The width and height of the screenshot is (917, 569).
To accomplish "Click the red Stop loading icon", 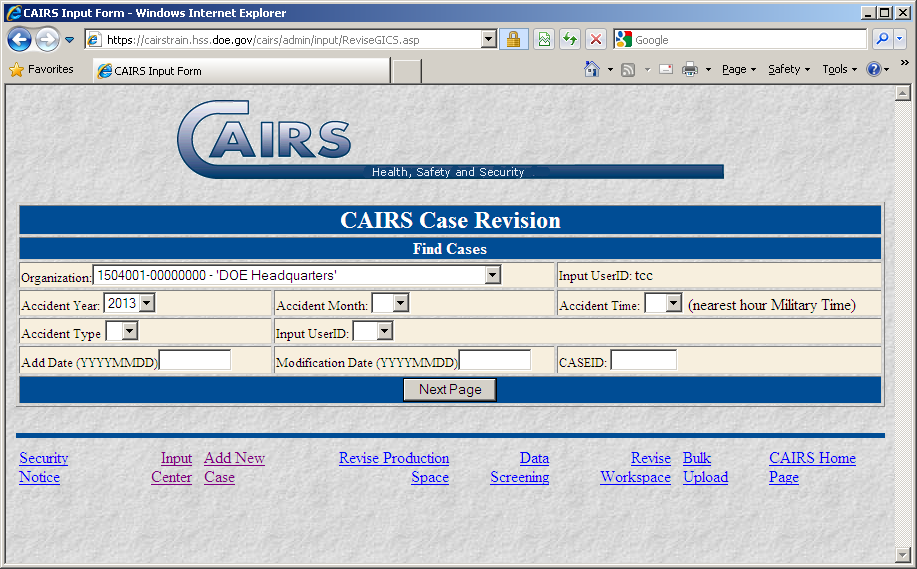I will point(596,40).
